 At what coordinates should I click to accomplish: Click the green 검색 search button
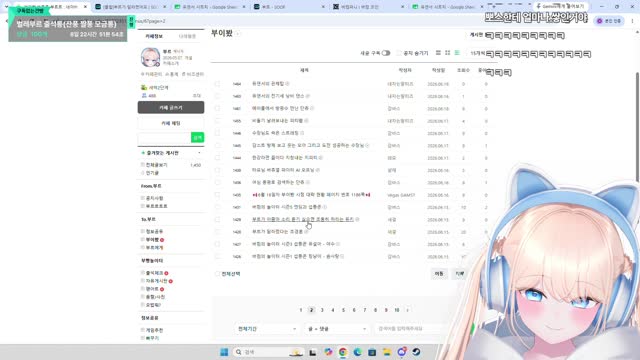pyautogui.click(x=198, y=138)
